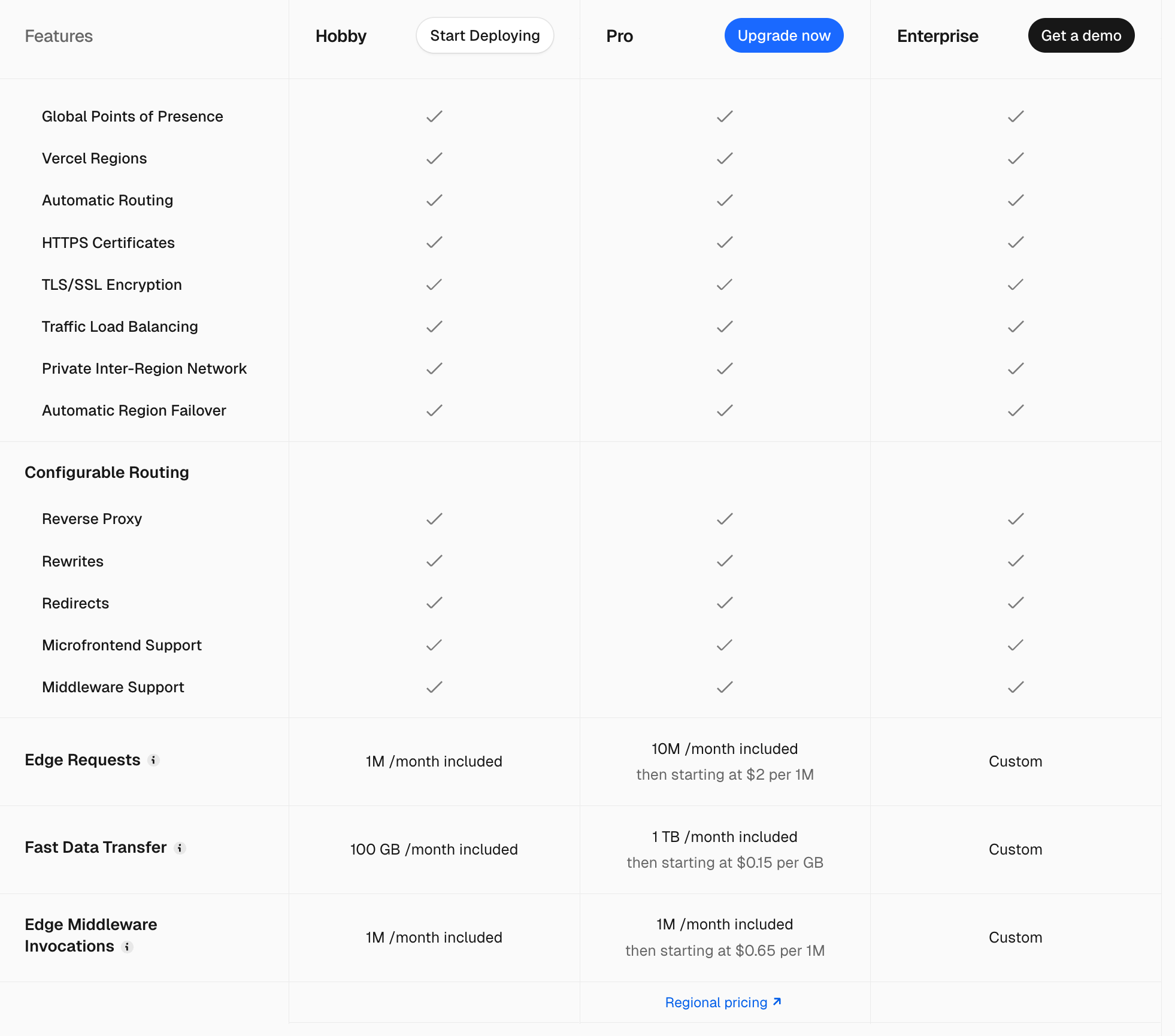
Task: Click the Edge Requests feature label
Action: point(83,760)
